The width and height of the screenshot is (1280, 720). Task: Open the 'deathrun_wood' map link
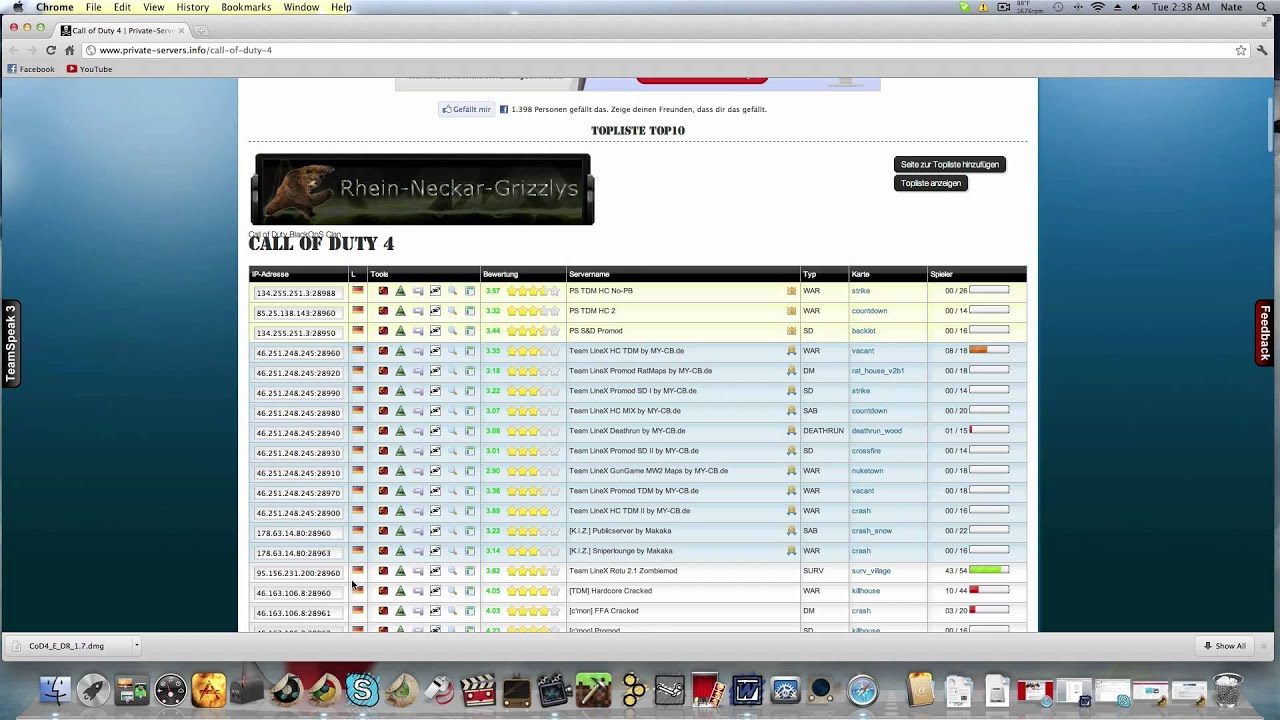[876, 431]
